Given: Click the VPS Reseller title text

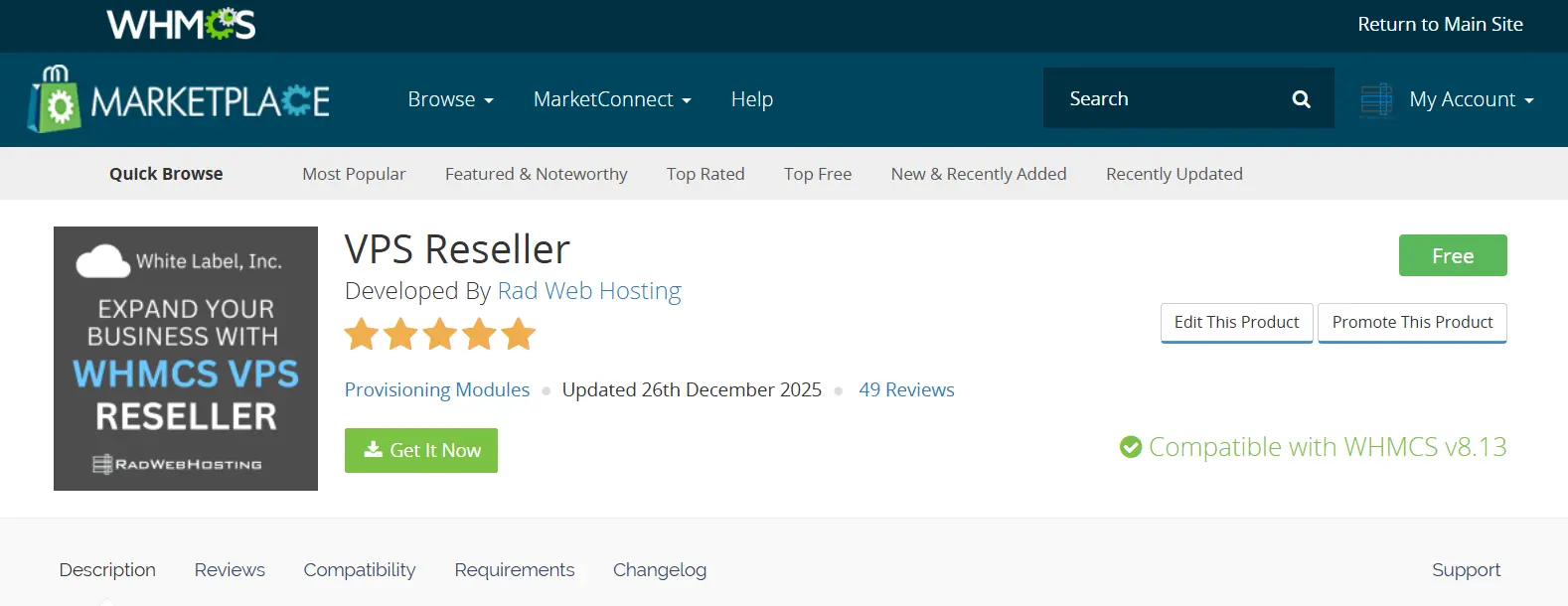Looking at the screenshot, I should [x=457, y=249].
